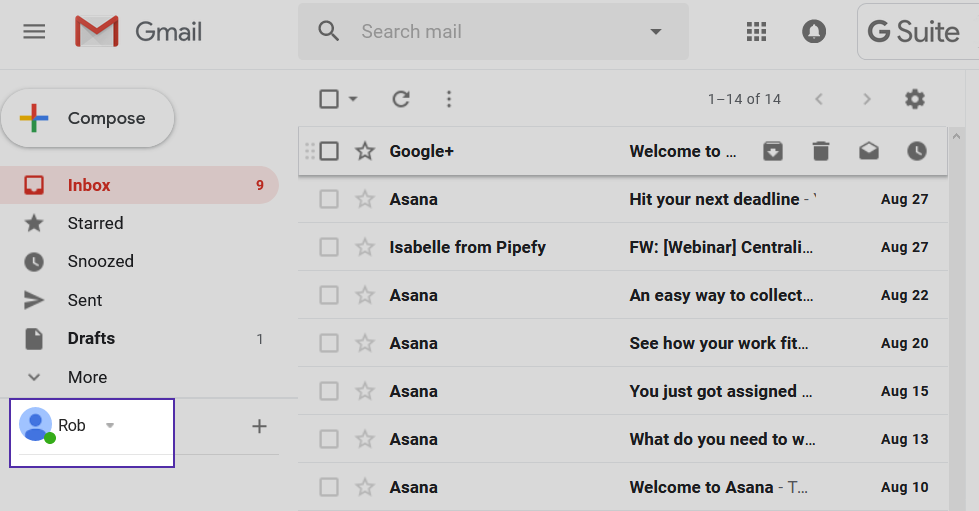
Task: Select the What do you need checkbox
Action: [x=329, y=439]
